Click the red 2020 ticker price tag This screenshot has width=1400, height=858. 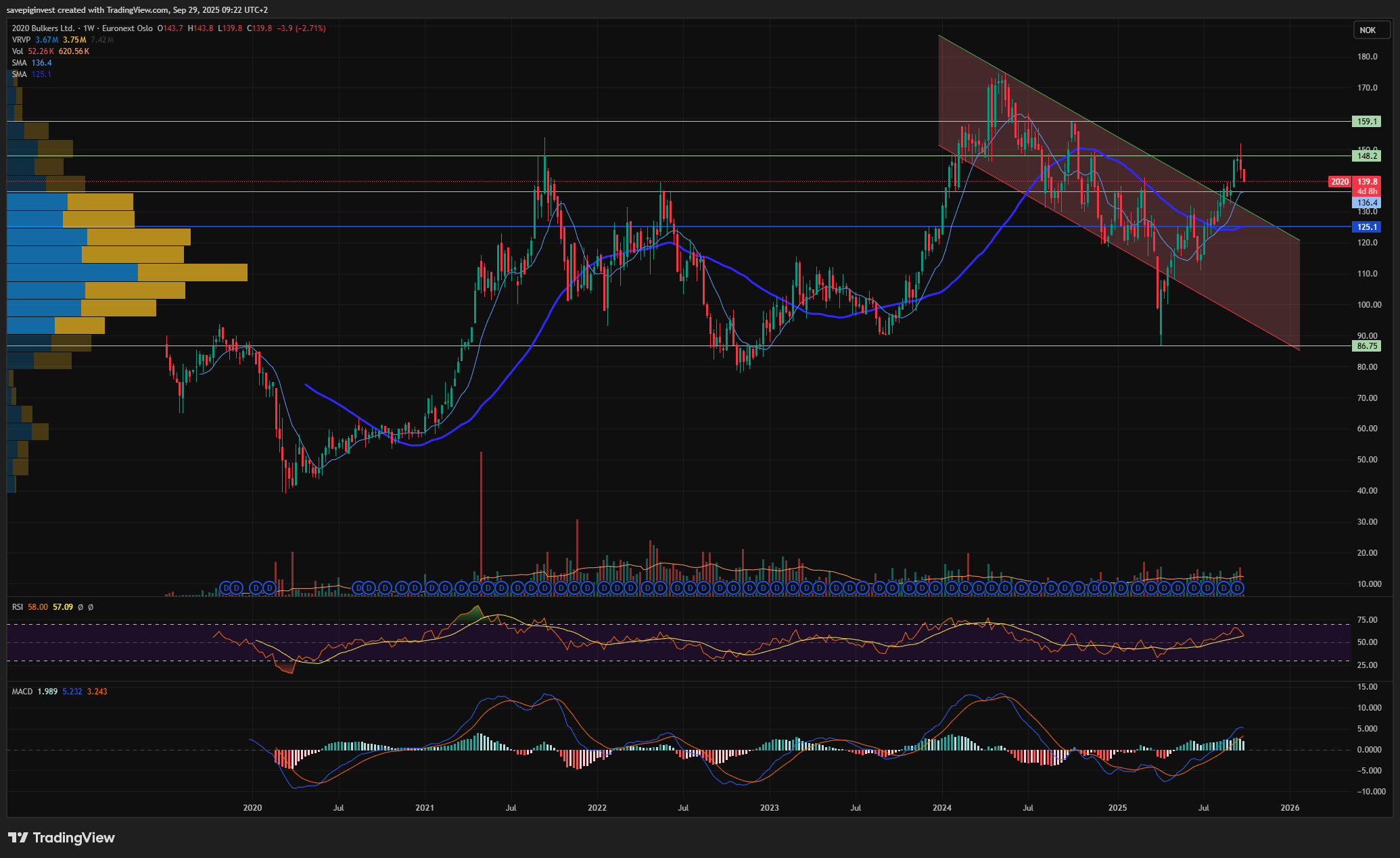pyautogui.click(x=1339, y=182)
